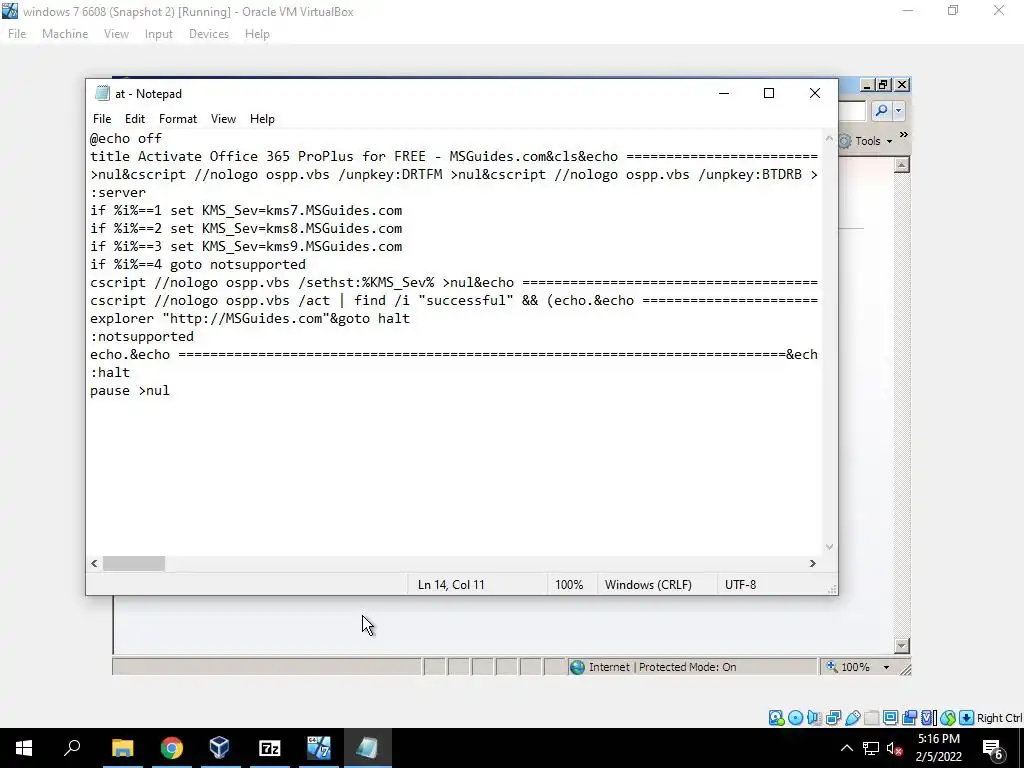Open Notepad View menu

tap(223, 119)
